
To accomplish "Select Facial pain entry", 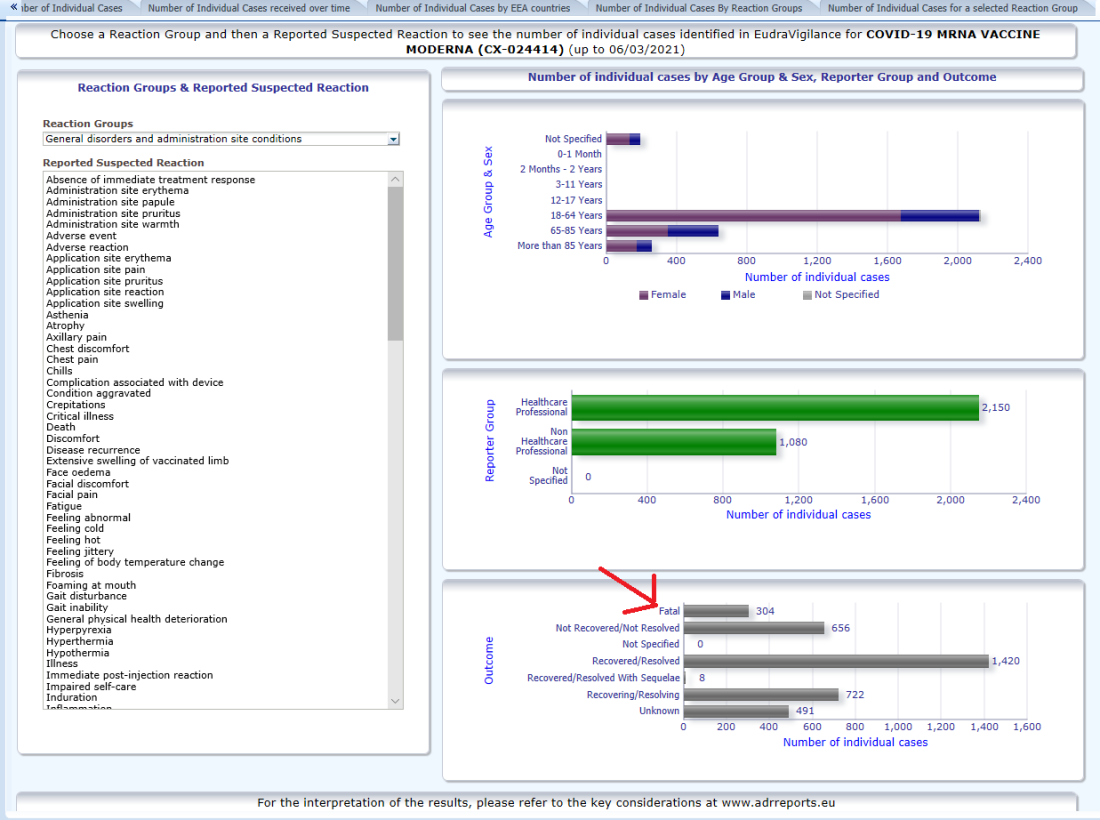I will pos(72,495).
